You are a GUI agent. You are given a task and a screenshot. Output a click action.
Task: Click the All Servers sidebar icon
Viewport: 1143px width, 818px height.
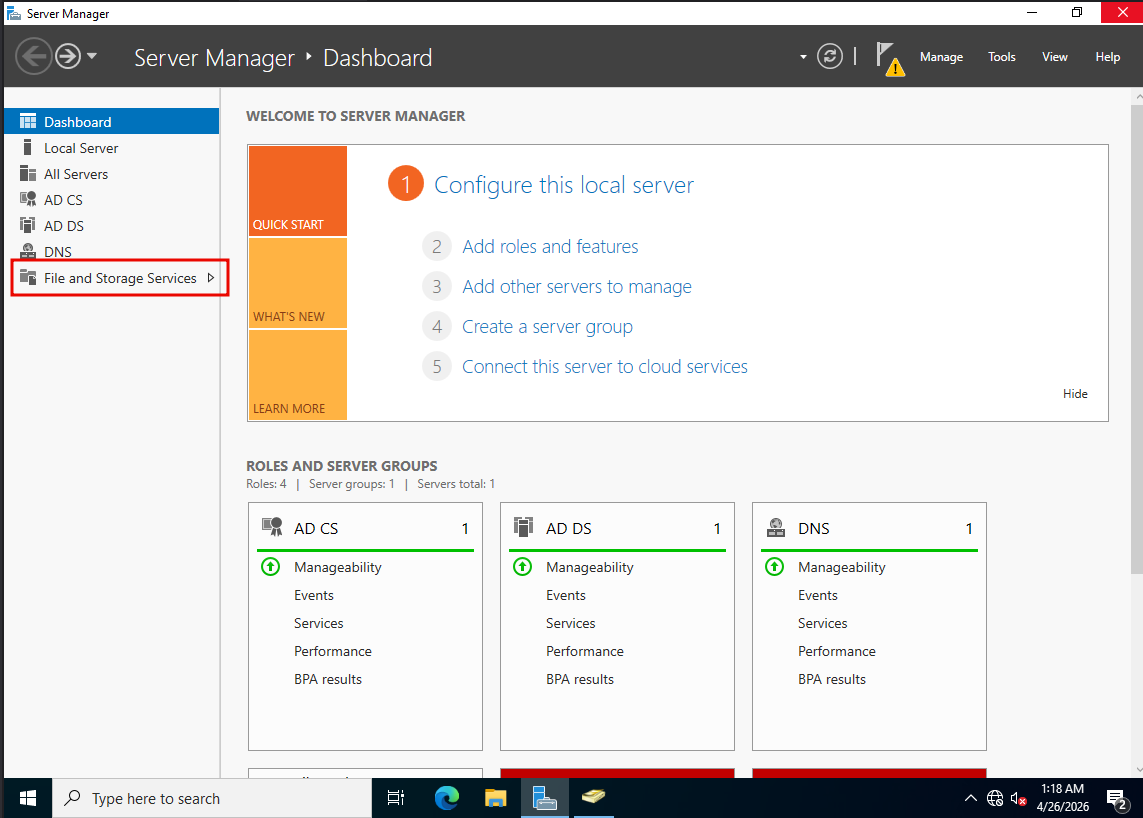(x=28, y=174)
